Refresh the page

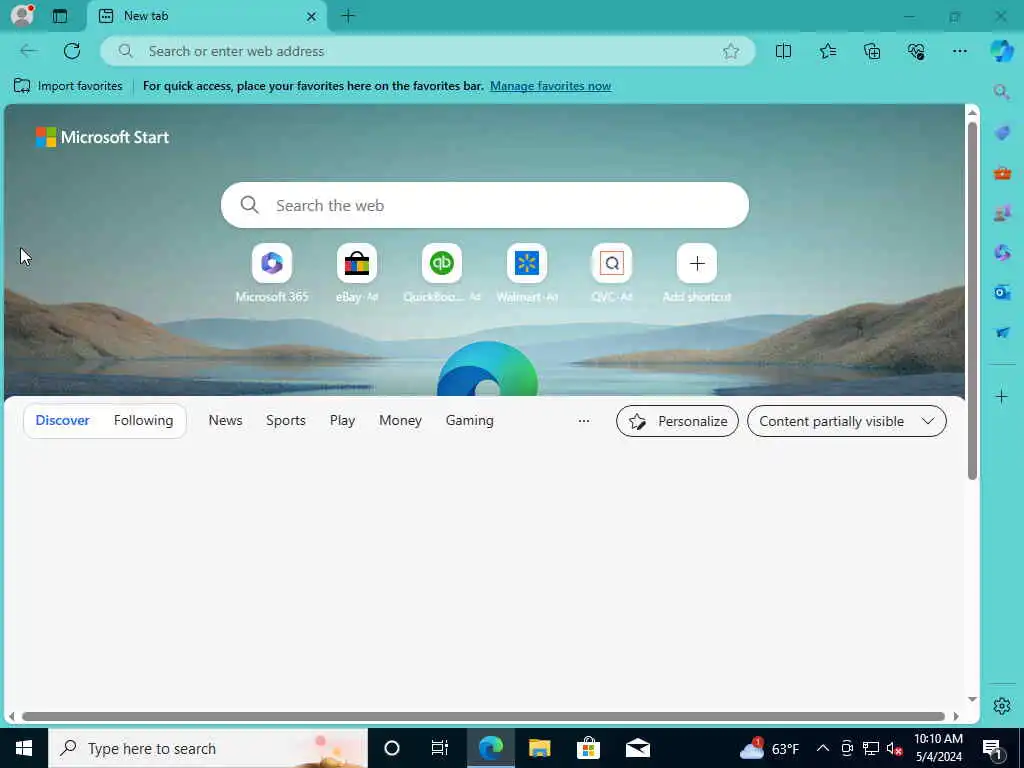point(72,51)
